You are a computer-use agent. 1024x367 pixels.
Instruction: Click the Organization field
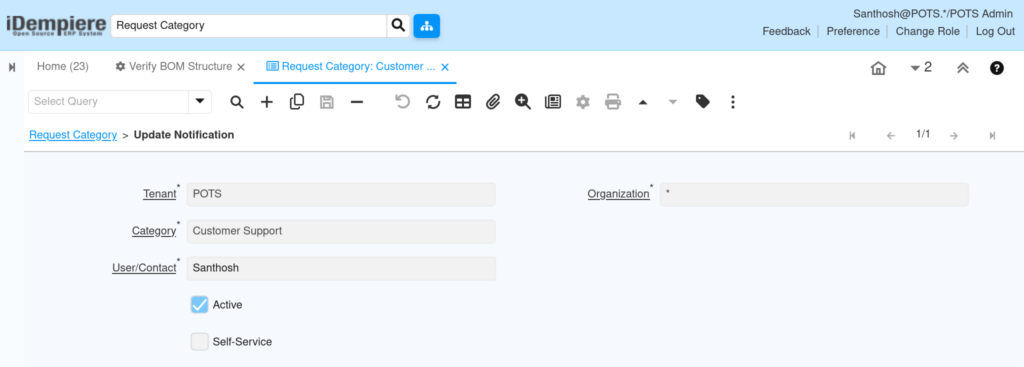pos(814,195)
